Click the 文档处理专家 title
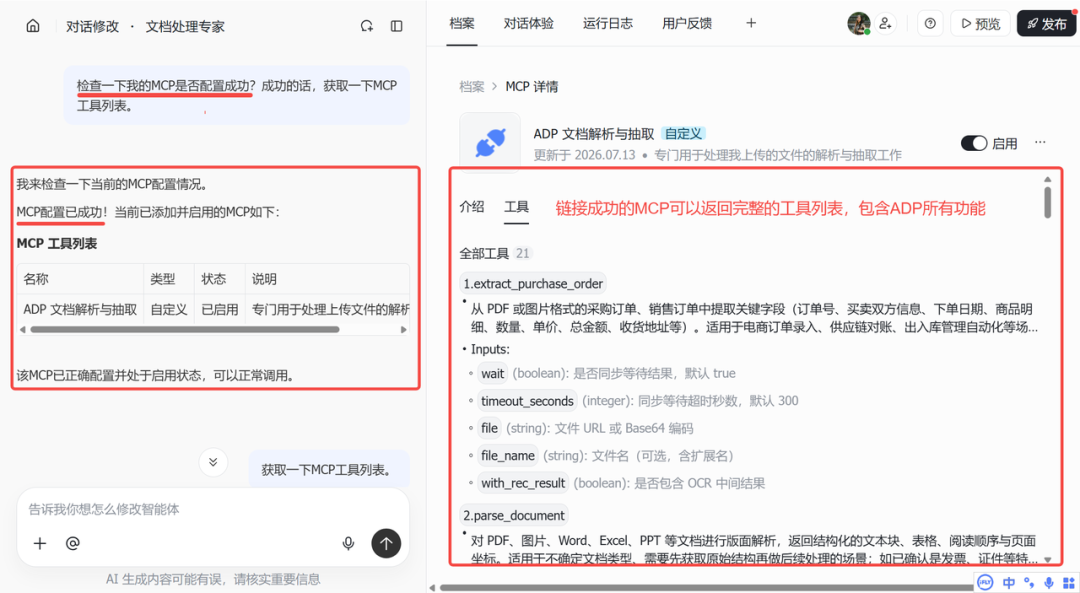The height and width of the screenshot is (593, 1080). [185, 27]
